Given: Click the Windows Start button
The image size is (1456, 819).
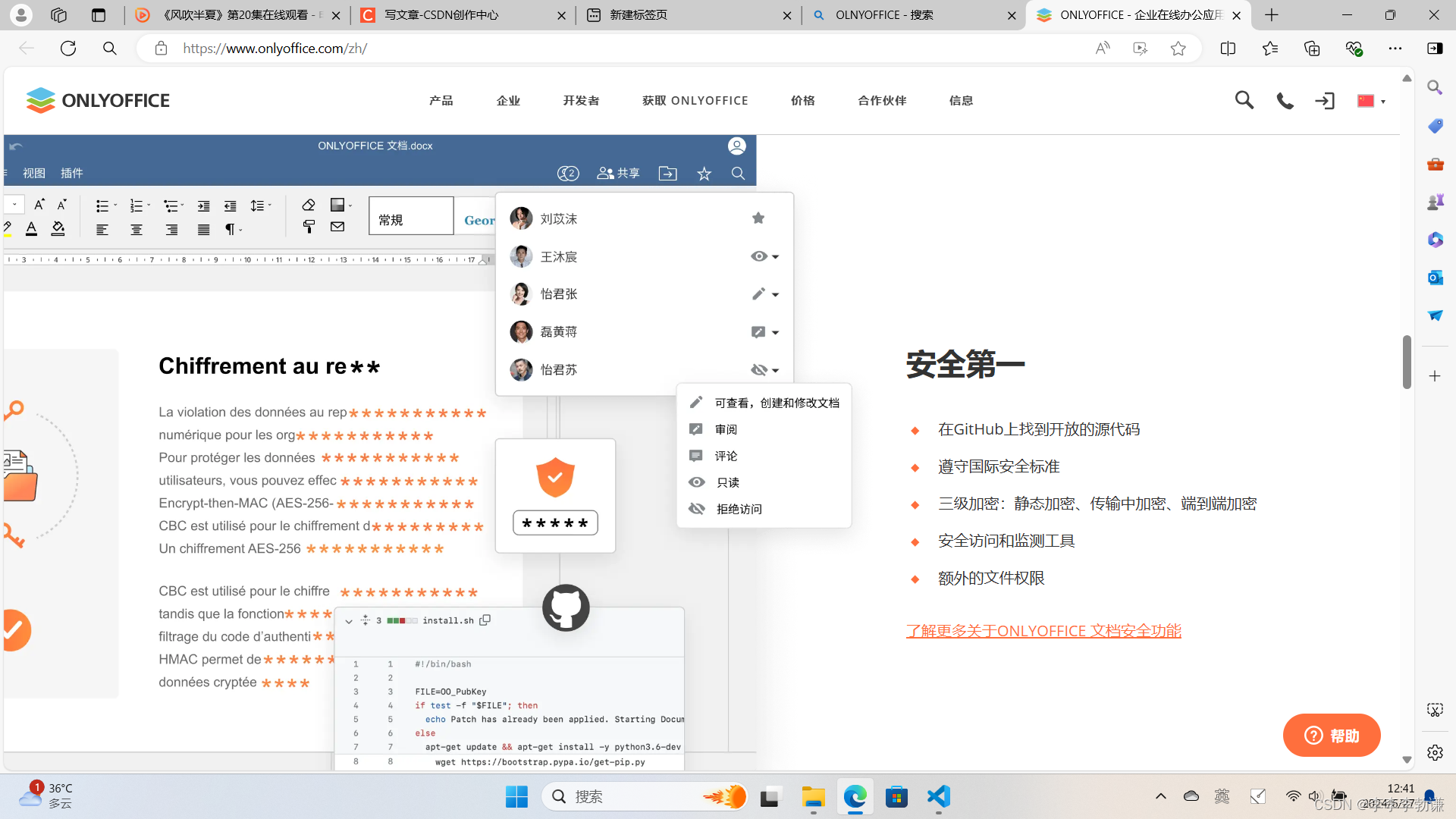Looking at the screenshot, I should pos(516,796).
